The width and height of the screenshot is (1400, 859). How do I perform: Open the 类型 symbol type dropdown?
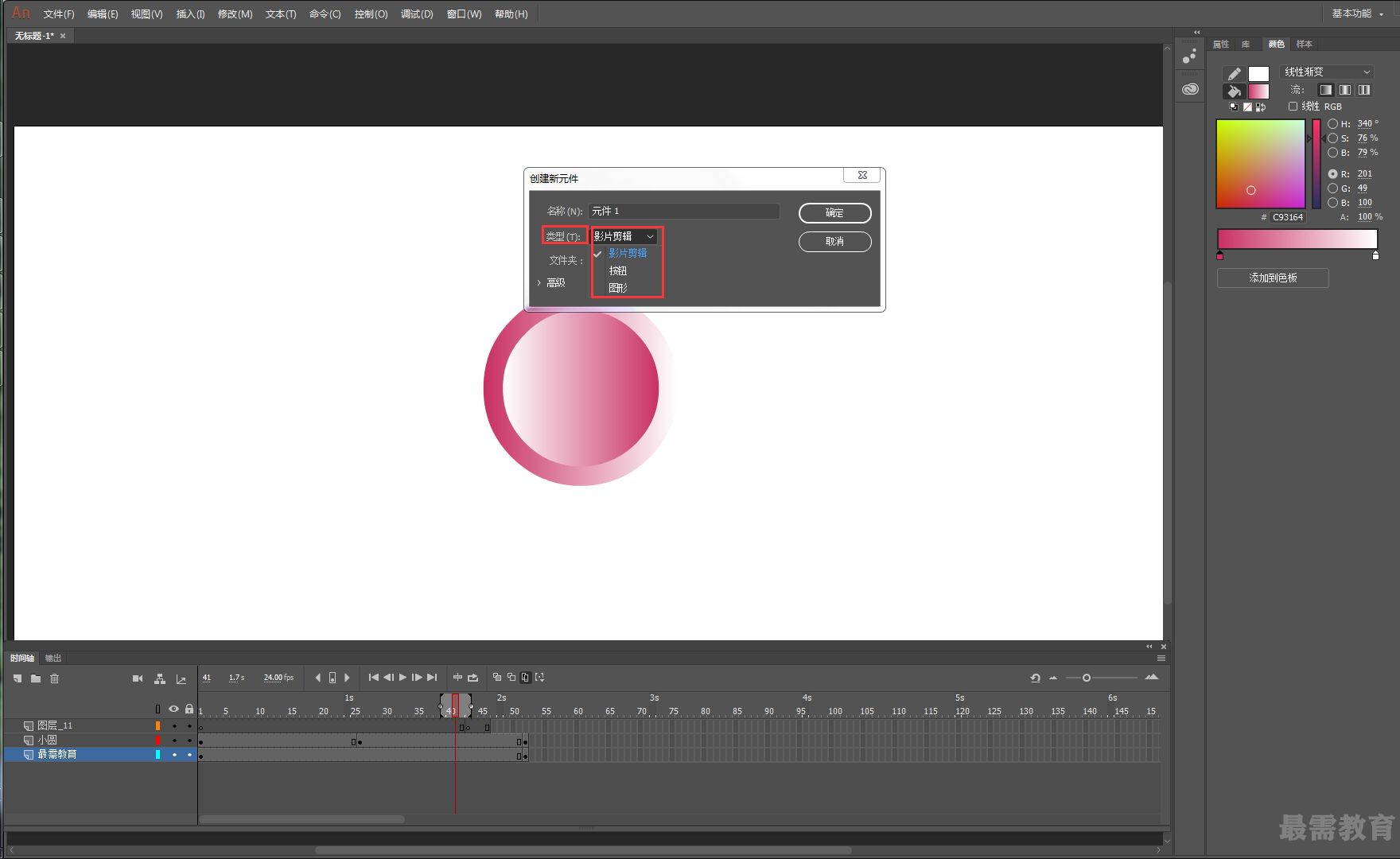click(624, 236)
